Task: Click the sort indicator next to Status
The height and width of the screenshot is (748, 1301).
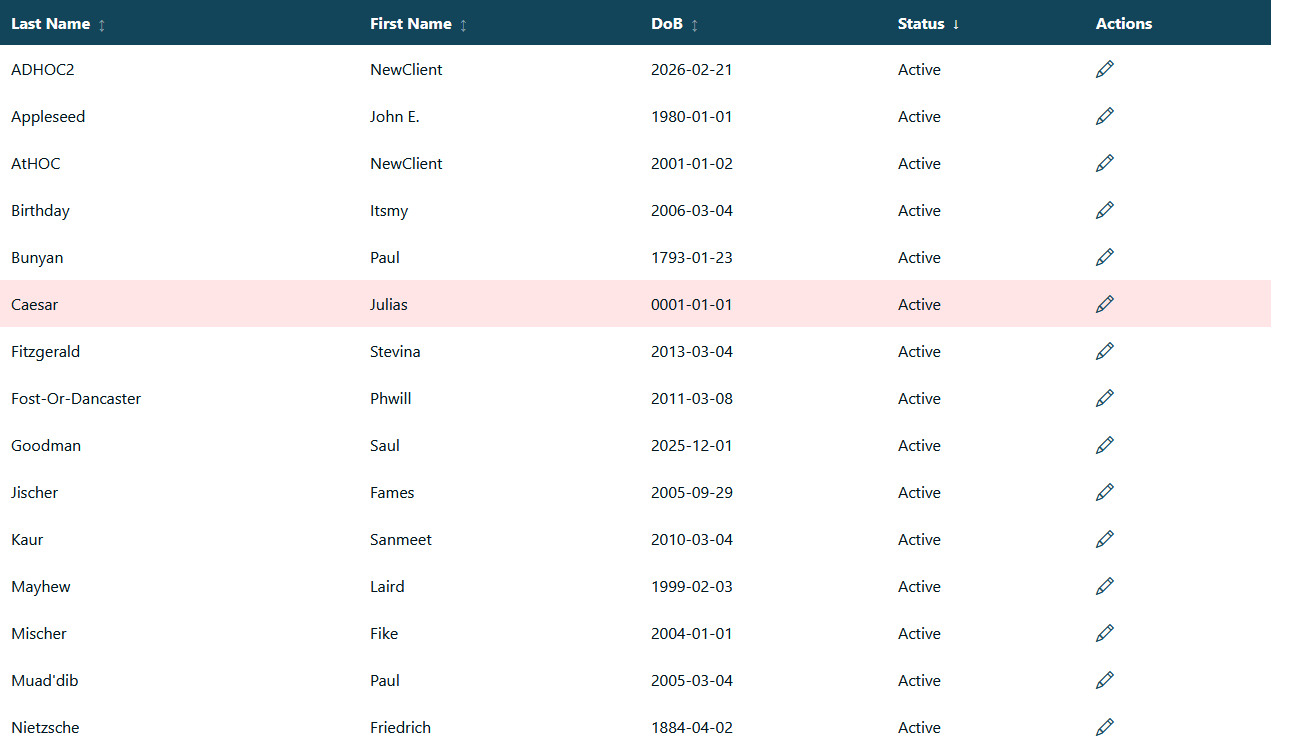Action: (958, 24)
